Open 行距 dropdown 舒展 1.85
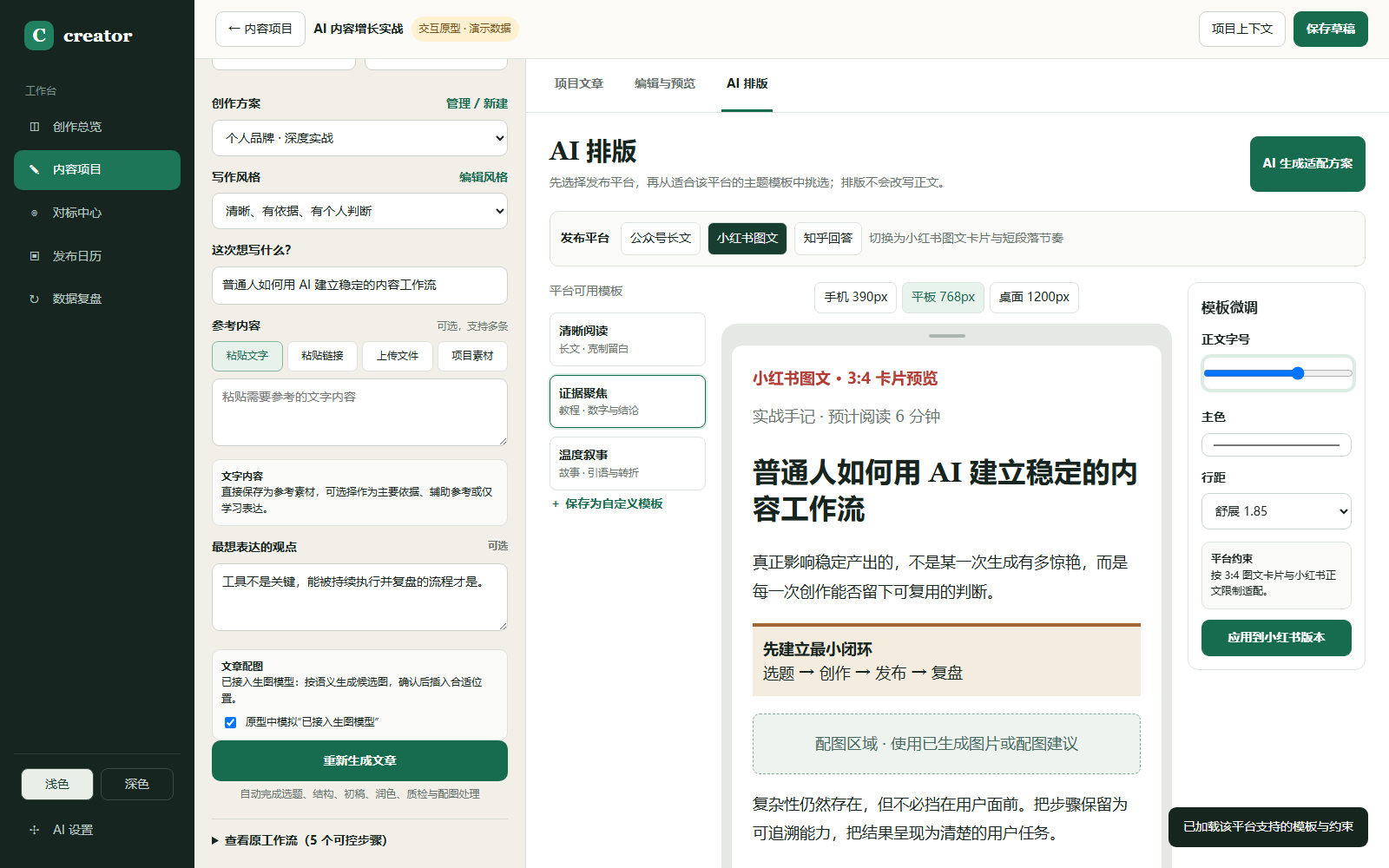Screen dimensions: 1389x868 1276,511
